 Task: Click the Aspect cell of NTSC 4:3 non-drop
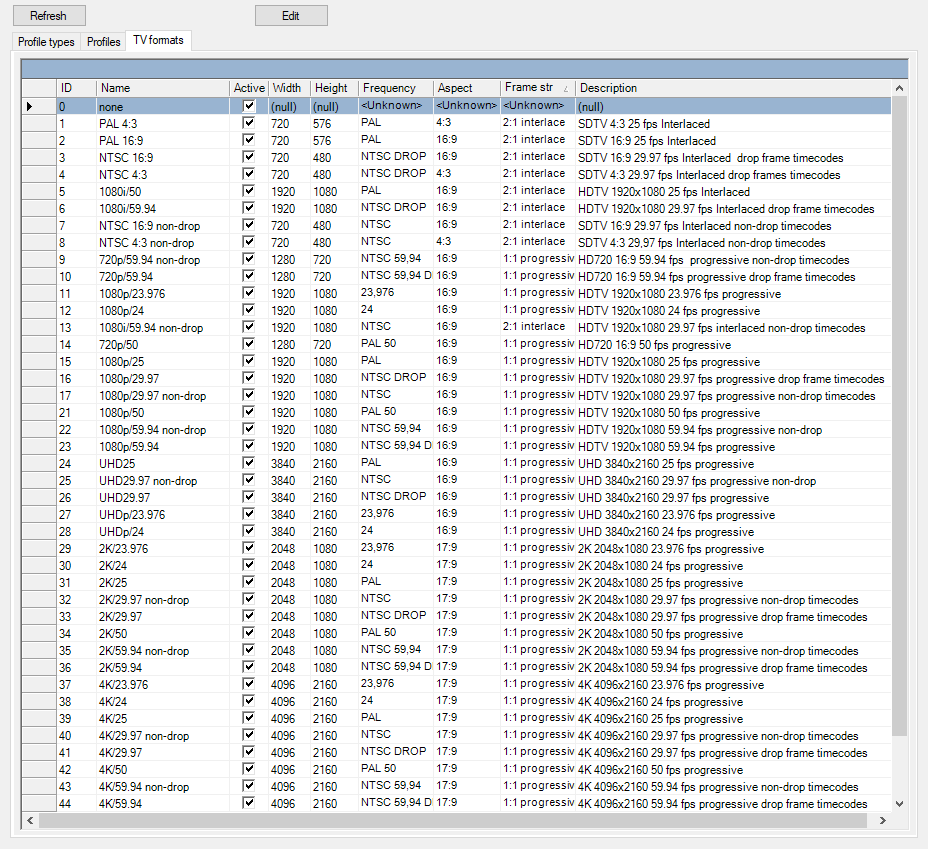[x=467, y=242]
